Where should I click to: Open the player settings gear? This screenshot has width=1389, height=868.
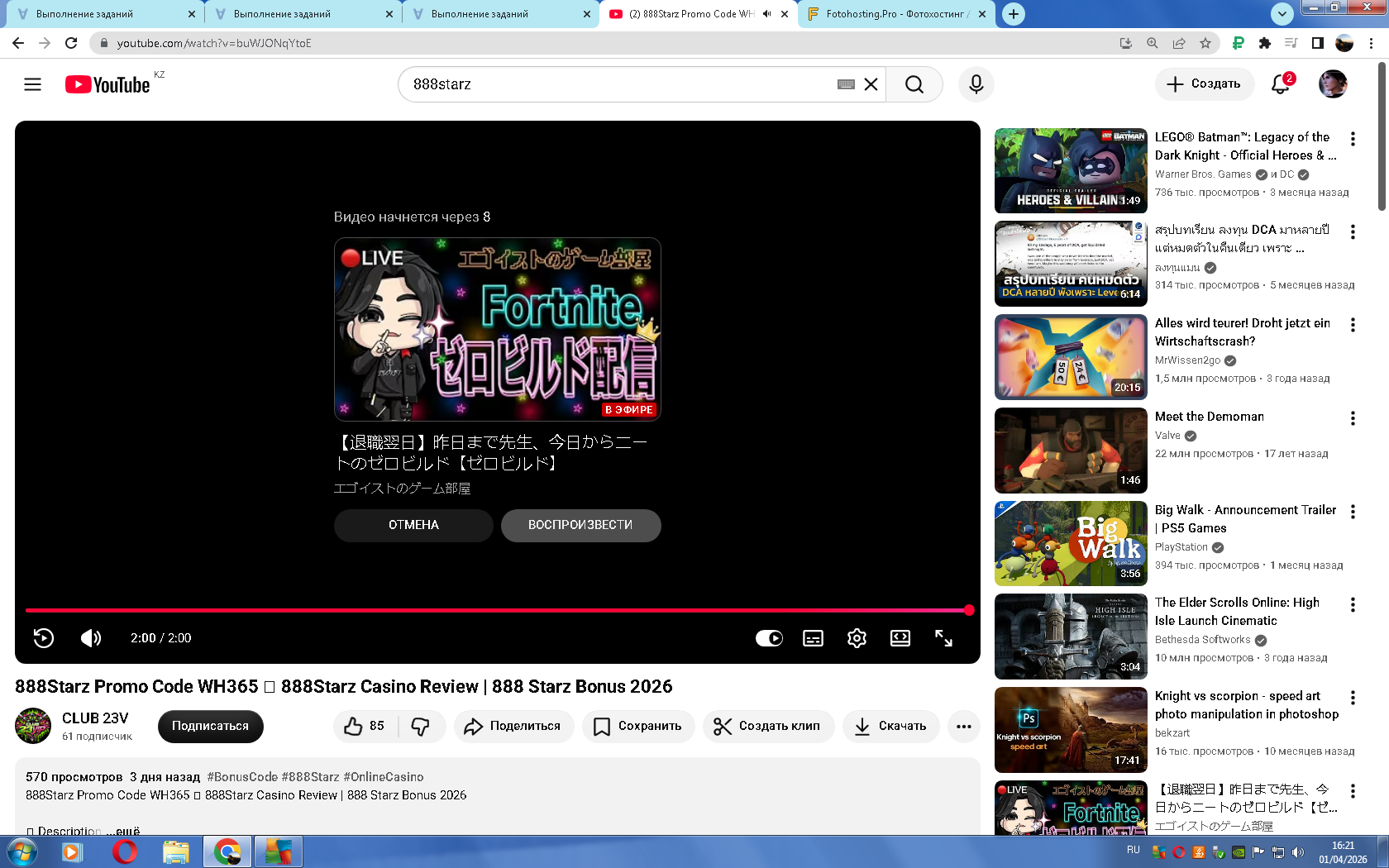point(857,638)
